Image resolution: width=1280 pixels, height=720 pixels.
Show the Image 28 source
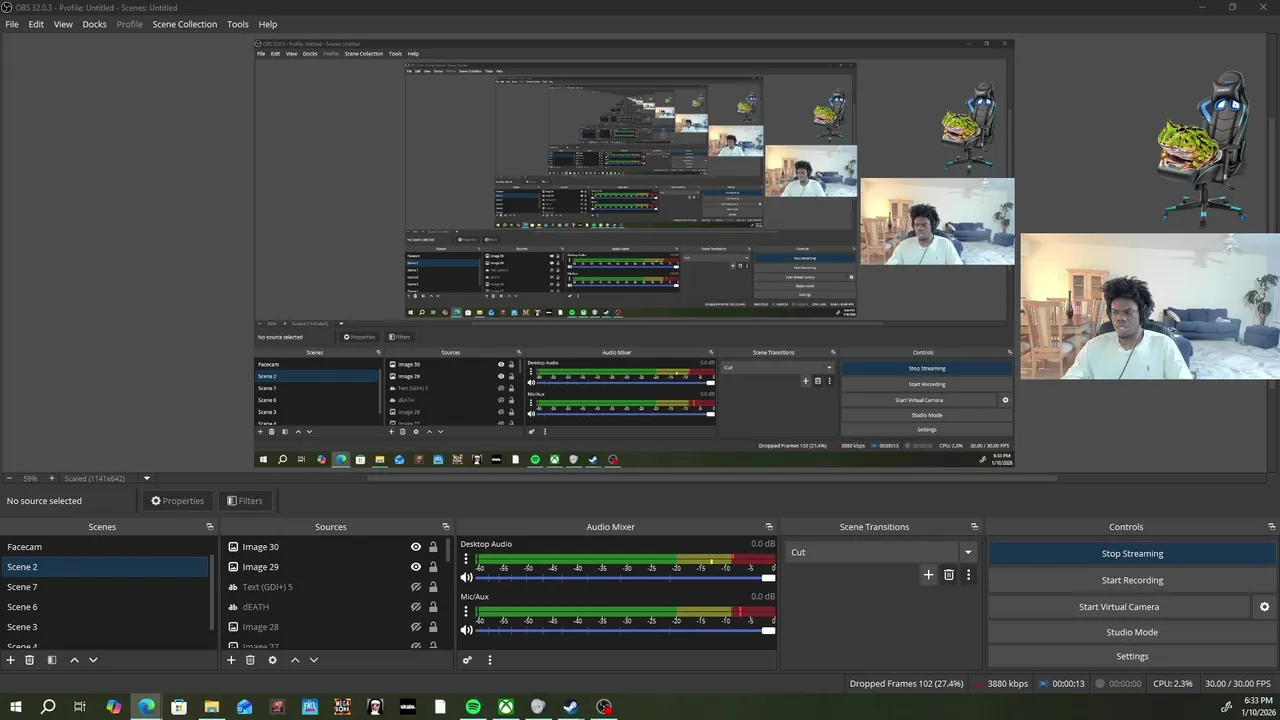(x=416, y=627)
